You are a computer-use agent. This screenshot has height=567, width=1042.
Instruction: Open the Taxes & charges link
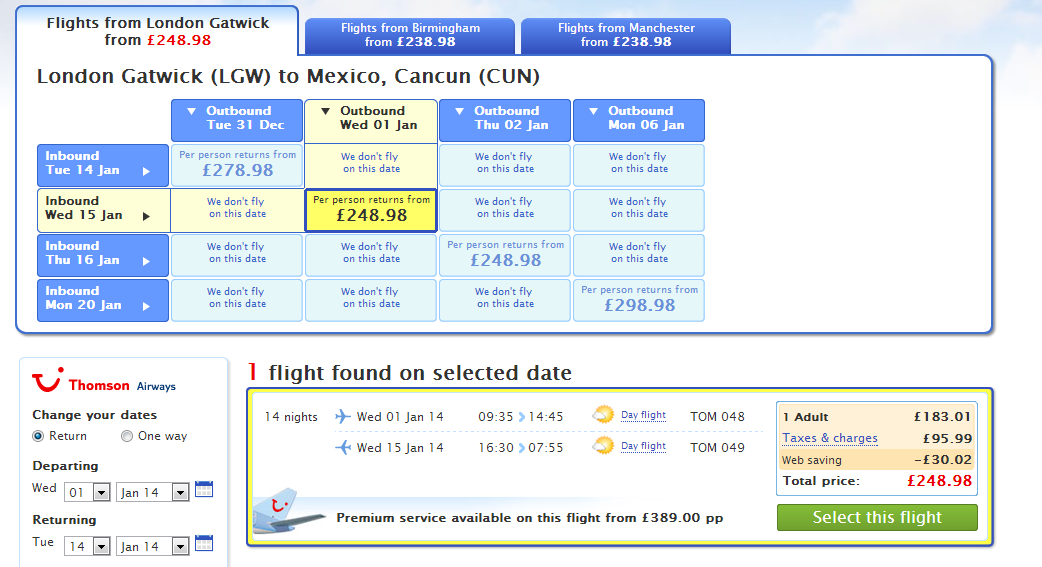click(830, 438)
